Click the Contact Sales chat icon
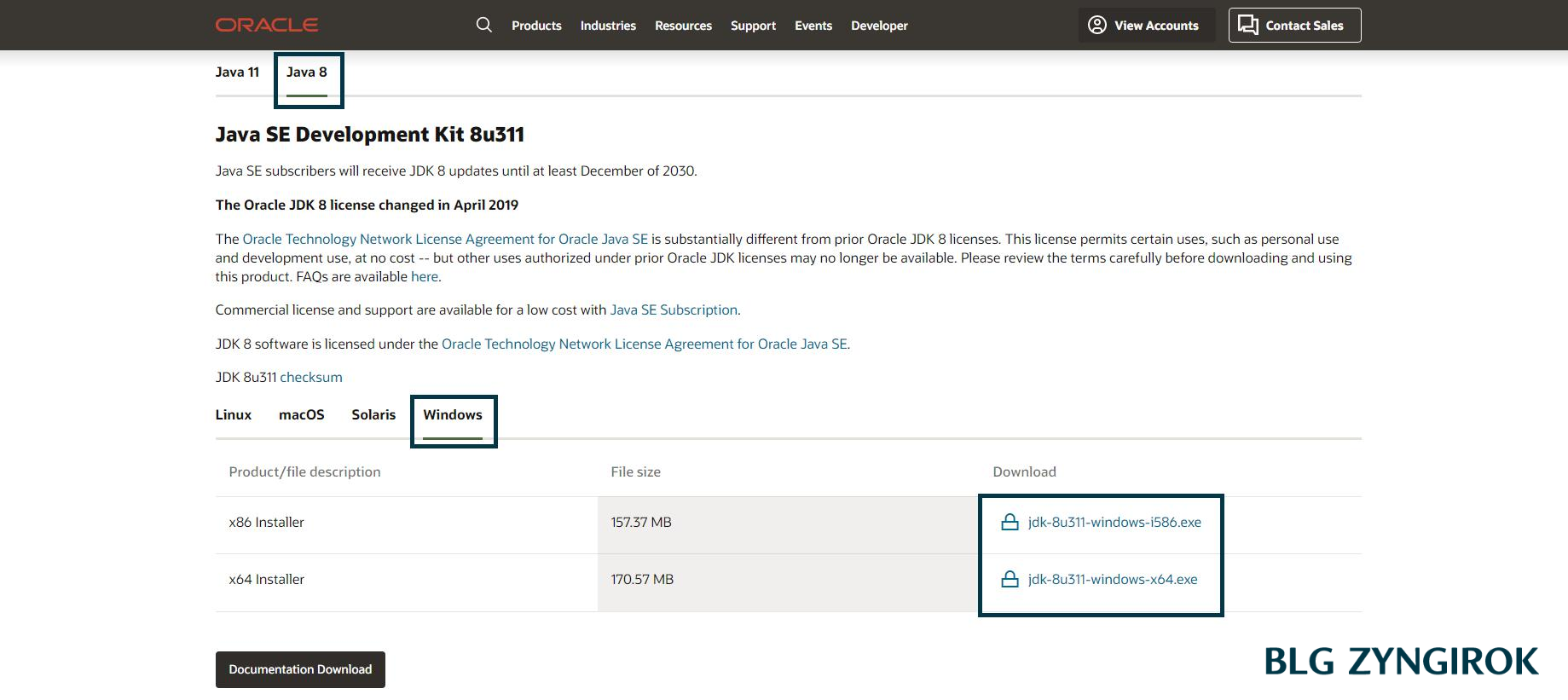 tap(1247, 25)
